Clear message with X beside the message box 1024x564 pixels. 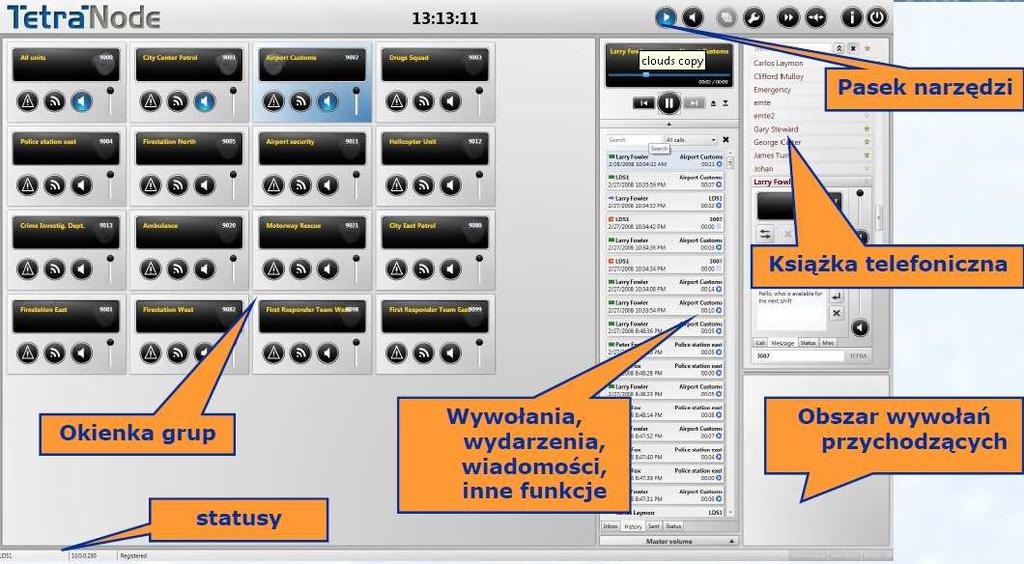(836, 313)
